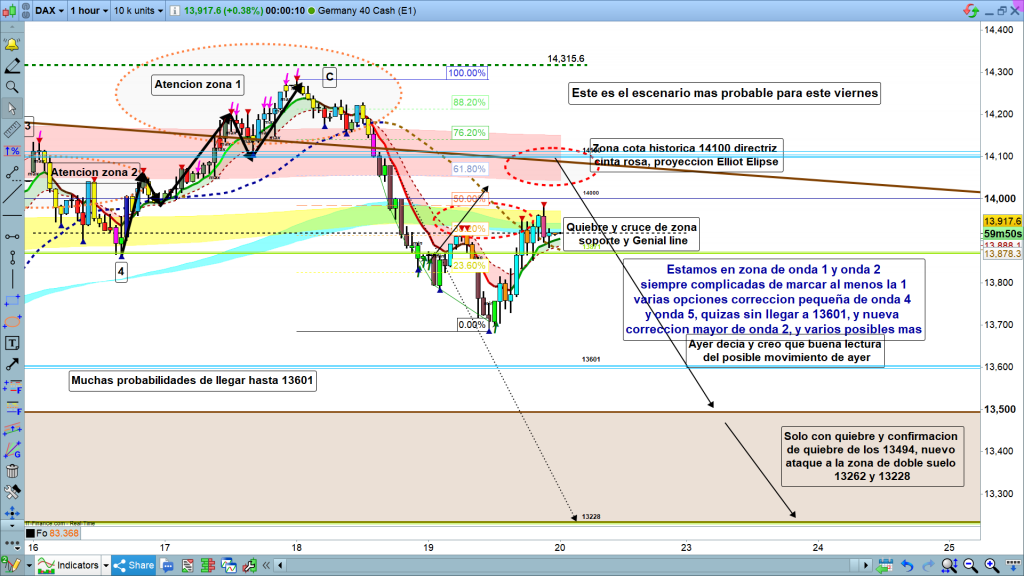Open the DAX instrument dropdown

coord(49,10)
